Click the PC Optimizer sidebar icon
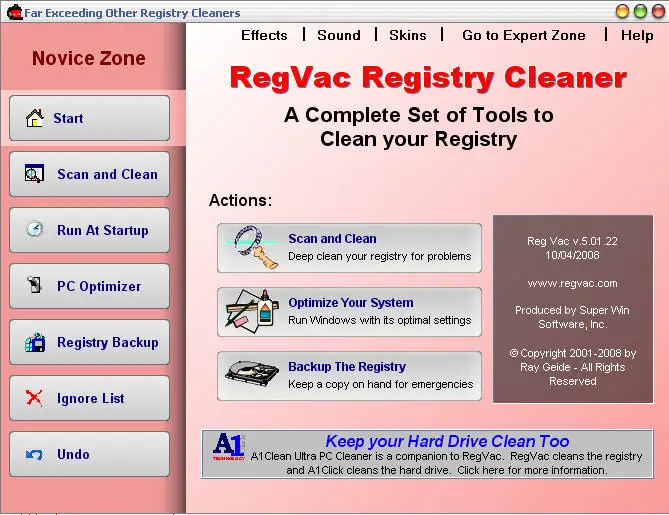Viewport: 669px width, 515px height. 34,285
